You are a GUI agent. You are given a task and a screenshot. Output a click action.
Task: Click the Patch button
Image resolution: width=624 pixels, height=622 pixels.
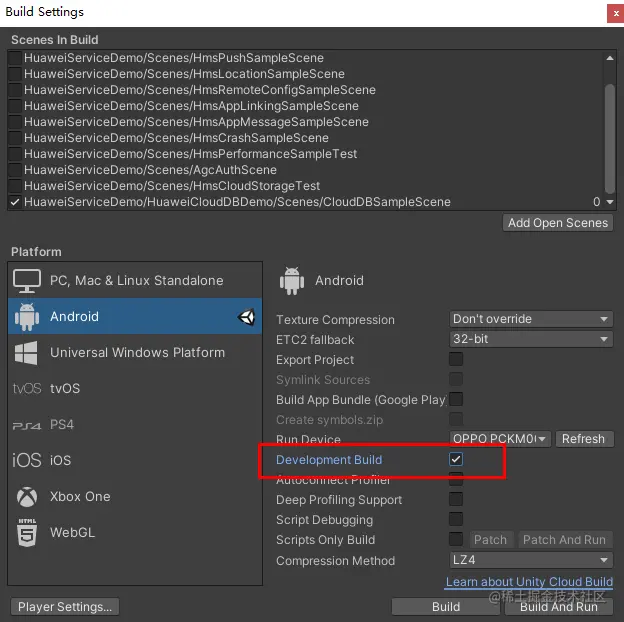(490, 540)
